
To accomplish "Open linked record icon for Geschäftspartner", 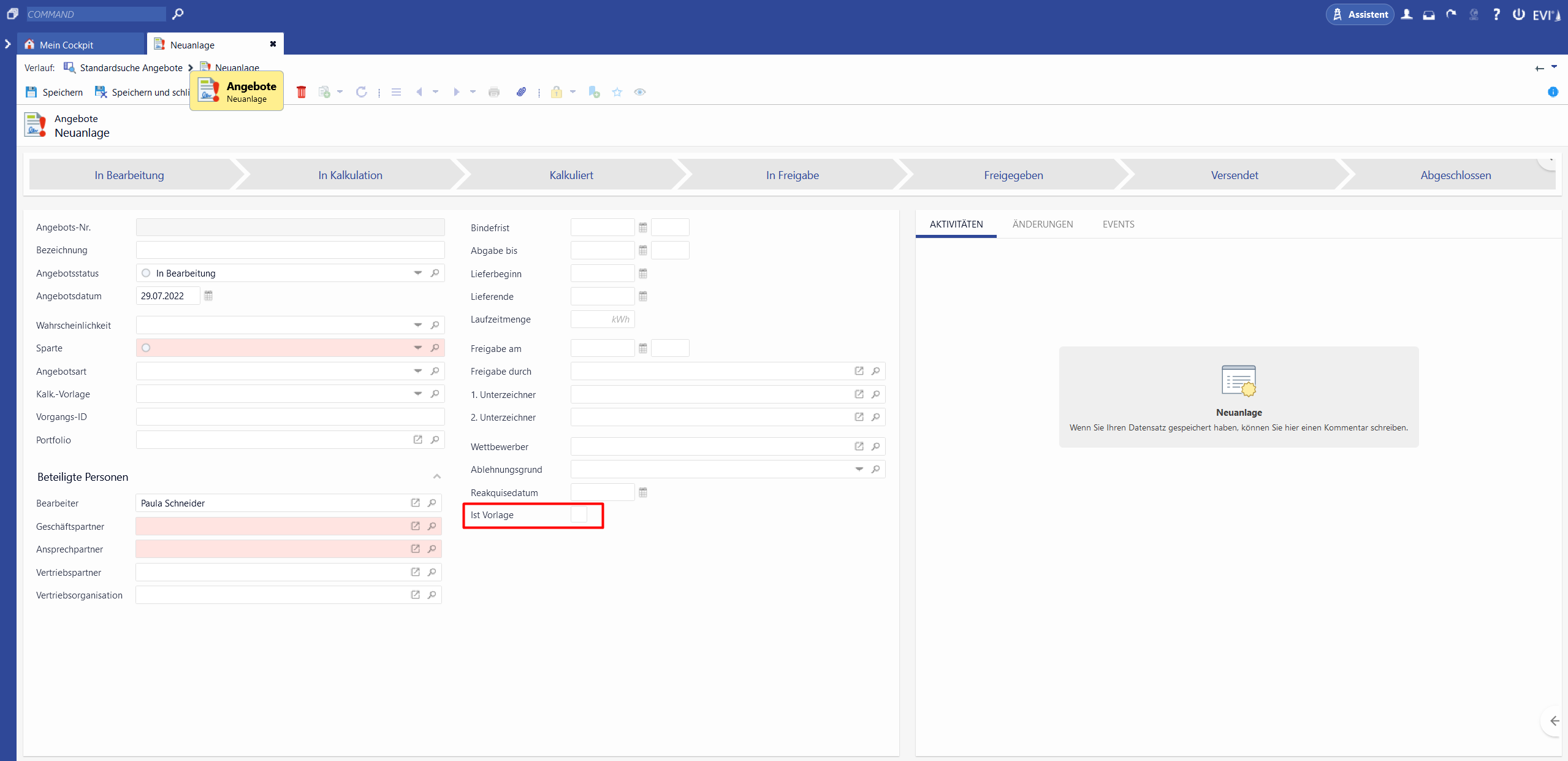I will 415,526.
